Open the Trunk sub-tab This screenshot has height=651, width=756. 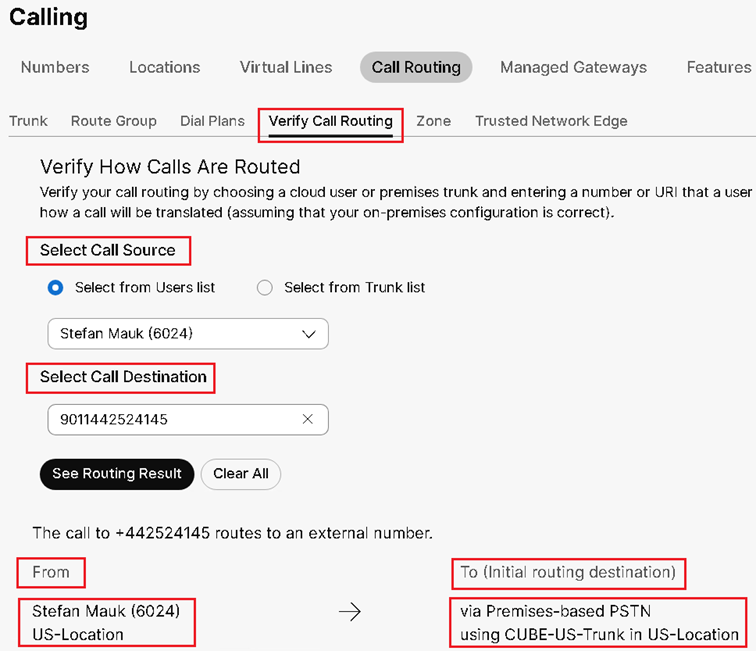coord(28,121)
